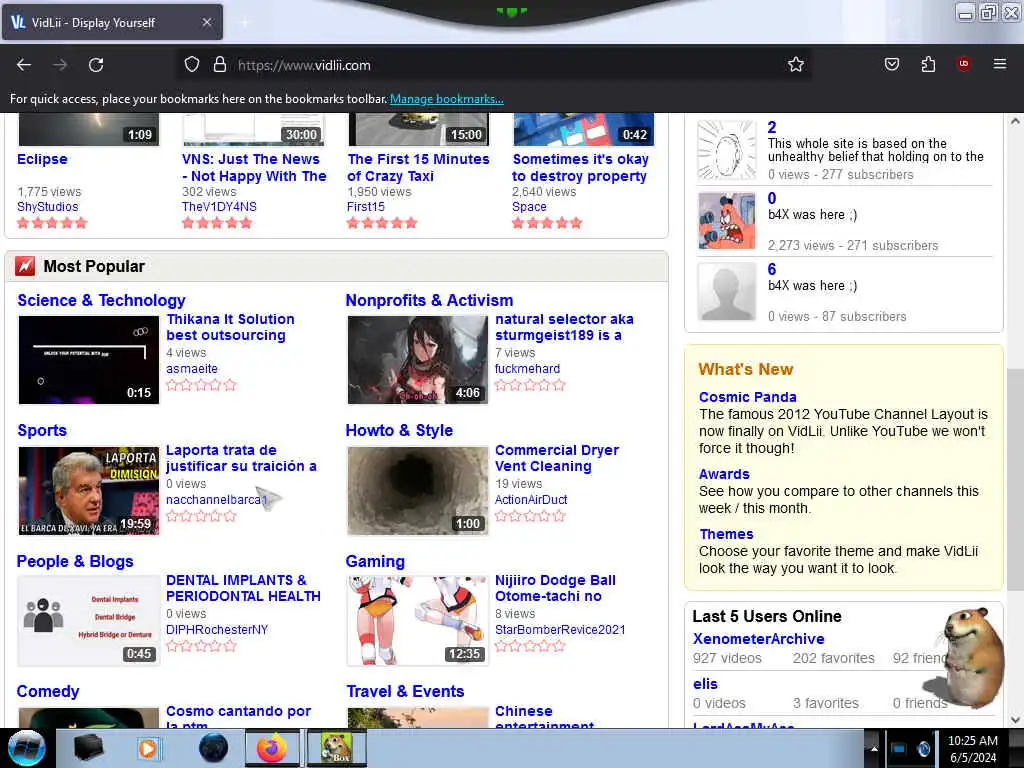Viewport: 1024px width, 768px height.
Task: Open the Pocket save icon
Action: (x=891, y=64)
